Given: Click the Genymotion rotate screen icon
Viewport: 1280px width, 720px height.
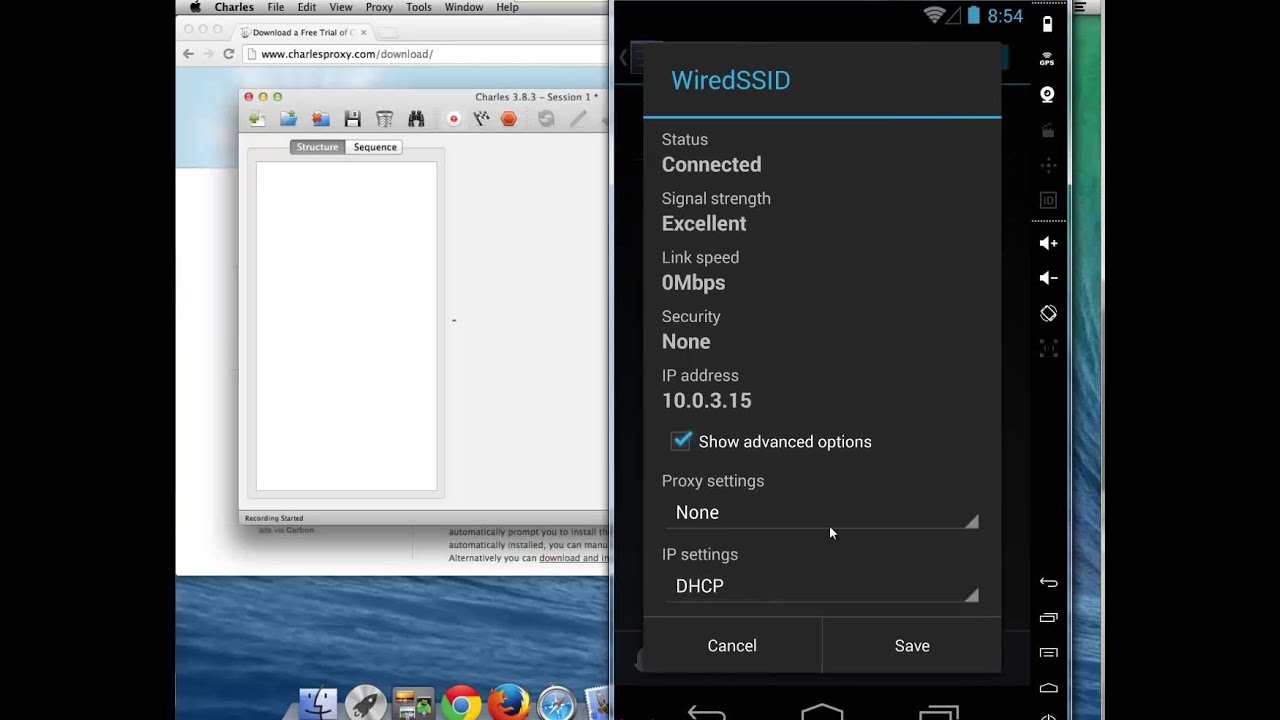Looking at the screenshot, I should click(1048, 313).
